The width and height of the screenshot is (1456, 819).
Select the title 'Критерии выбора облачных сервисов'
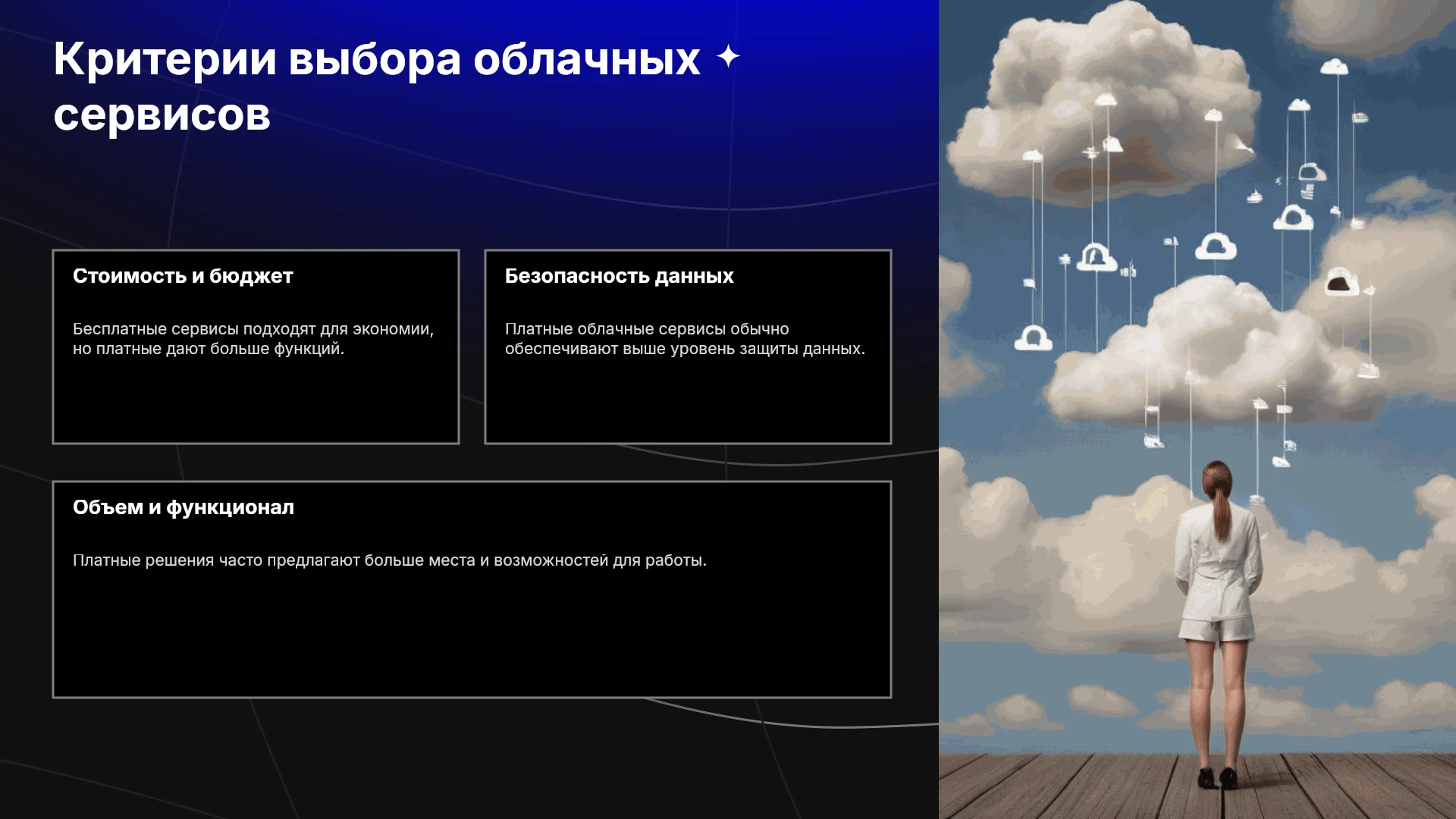(377, 86)
